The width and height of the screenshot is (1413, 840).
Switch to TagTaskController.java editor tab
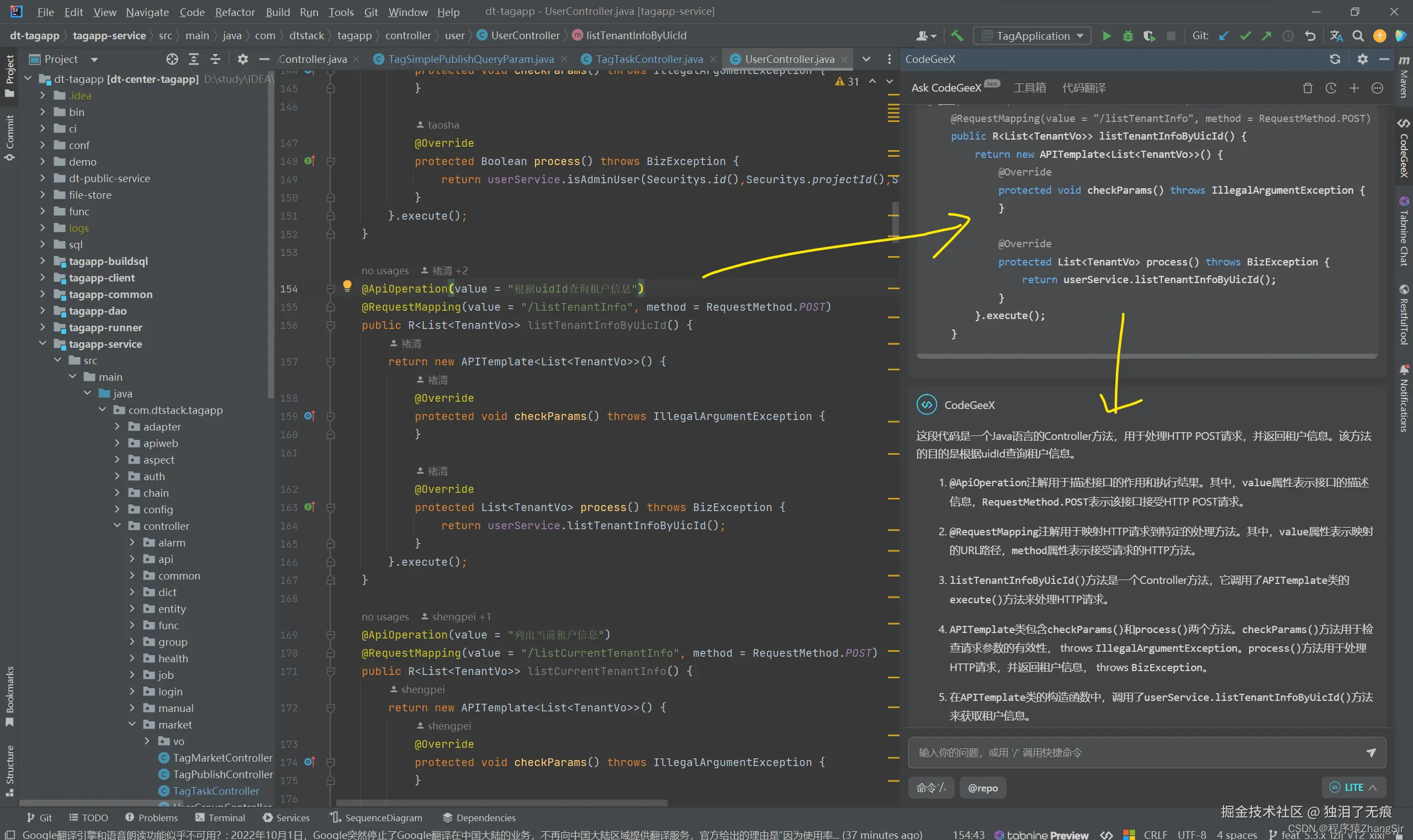[x=648, y=59]
